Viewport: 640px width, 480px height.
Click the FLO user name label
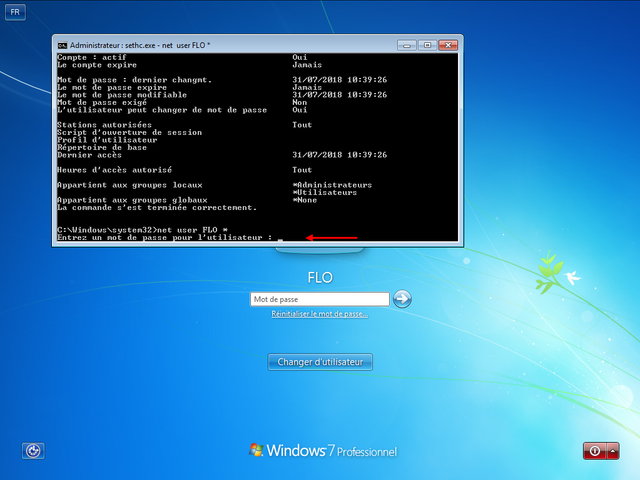tap(320, 278)
